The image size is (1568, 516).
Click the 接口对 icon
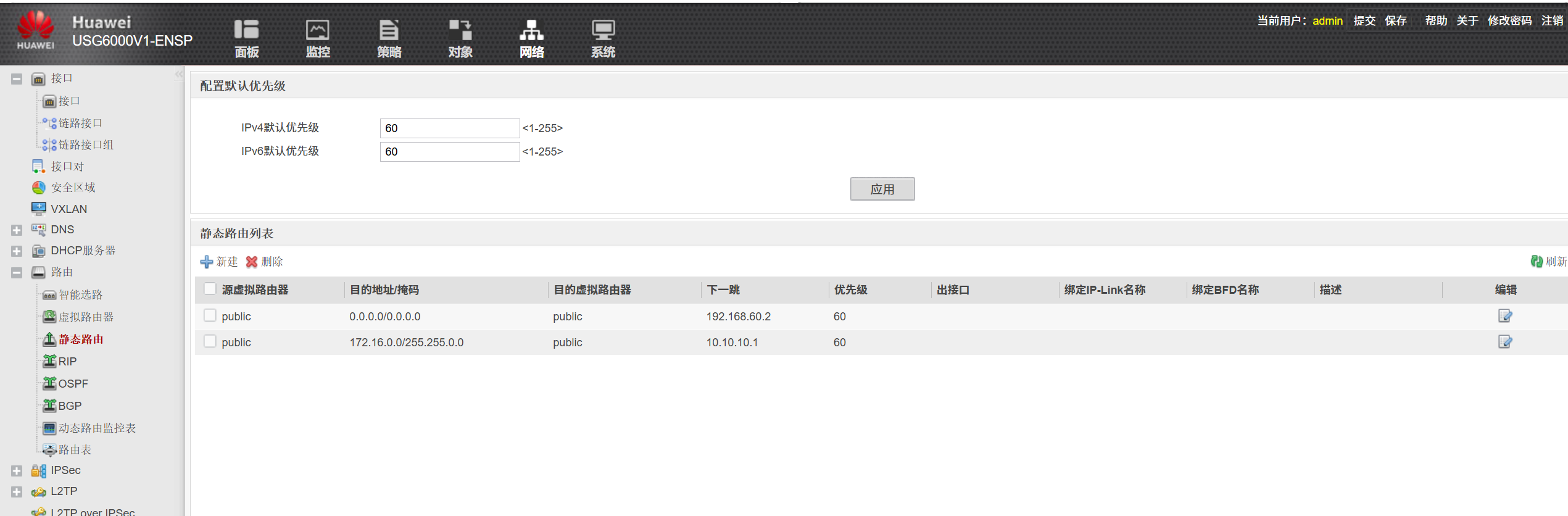tap(38, 167)
